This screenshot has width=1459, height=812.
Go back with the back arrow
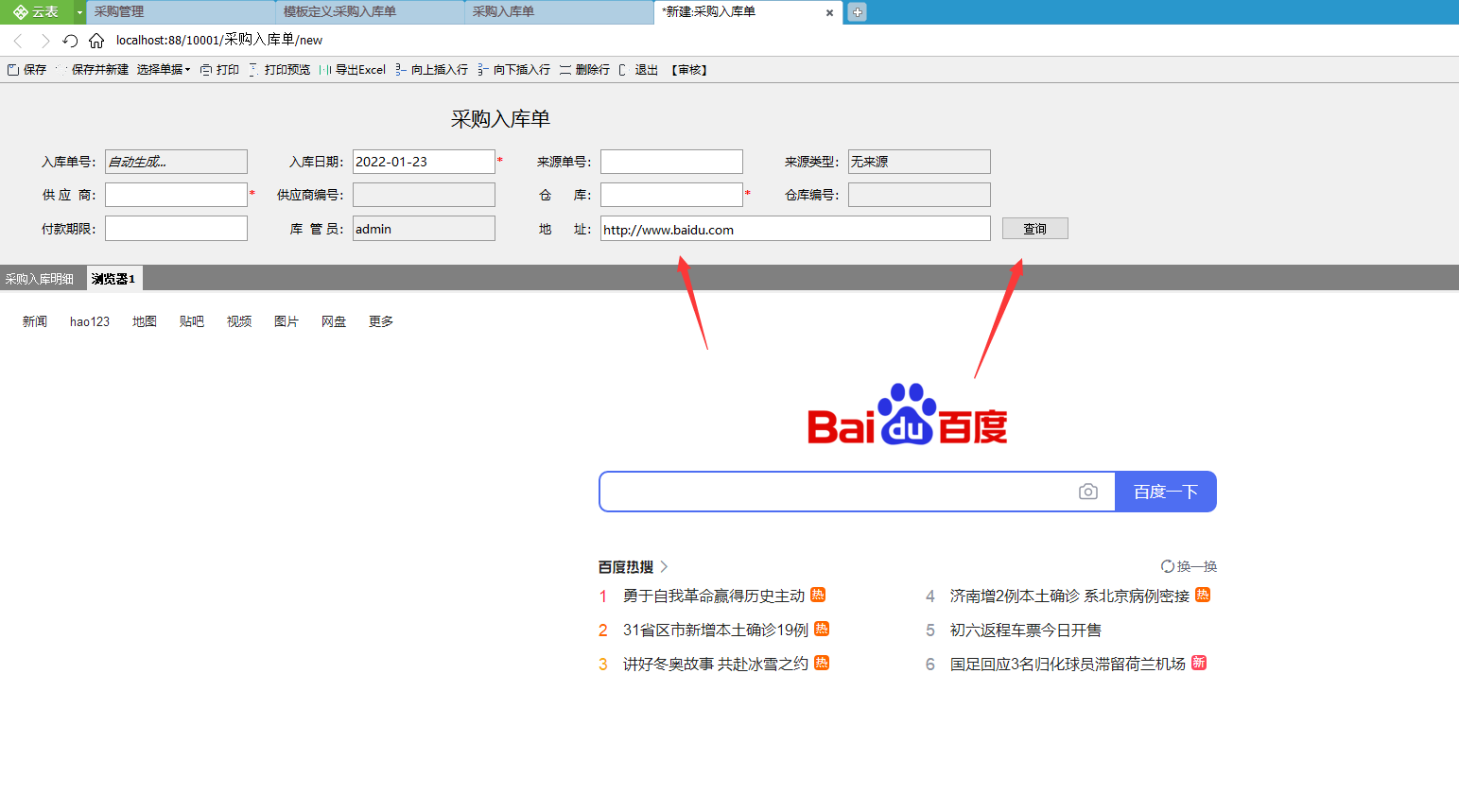(x=18, y=41)
